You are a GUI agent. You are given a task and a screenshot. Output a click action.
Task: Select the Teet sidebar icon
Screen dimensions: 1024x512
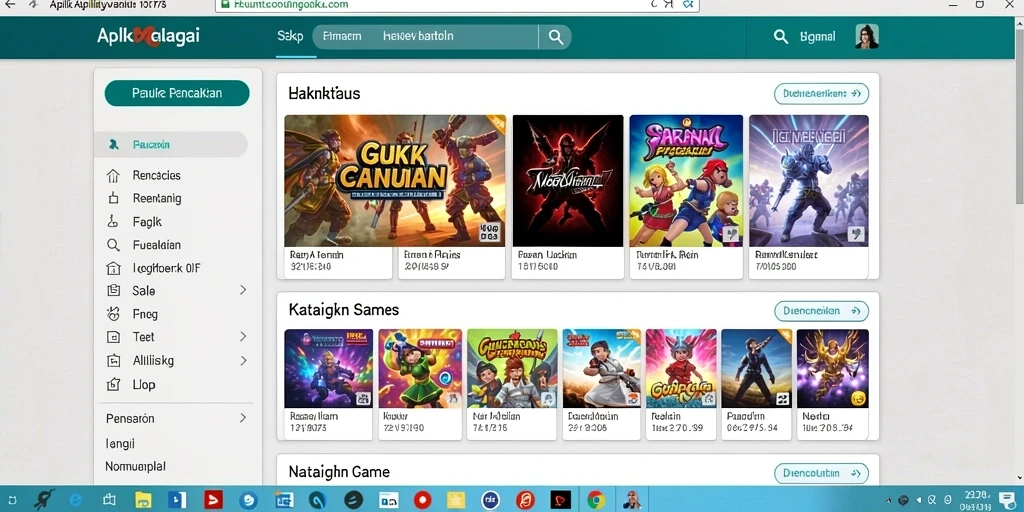coord(113,337)
